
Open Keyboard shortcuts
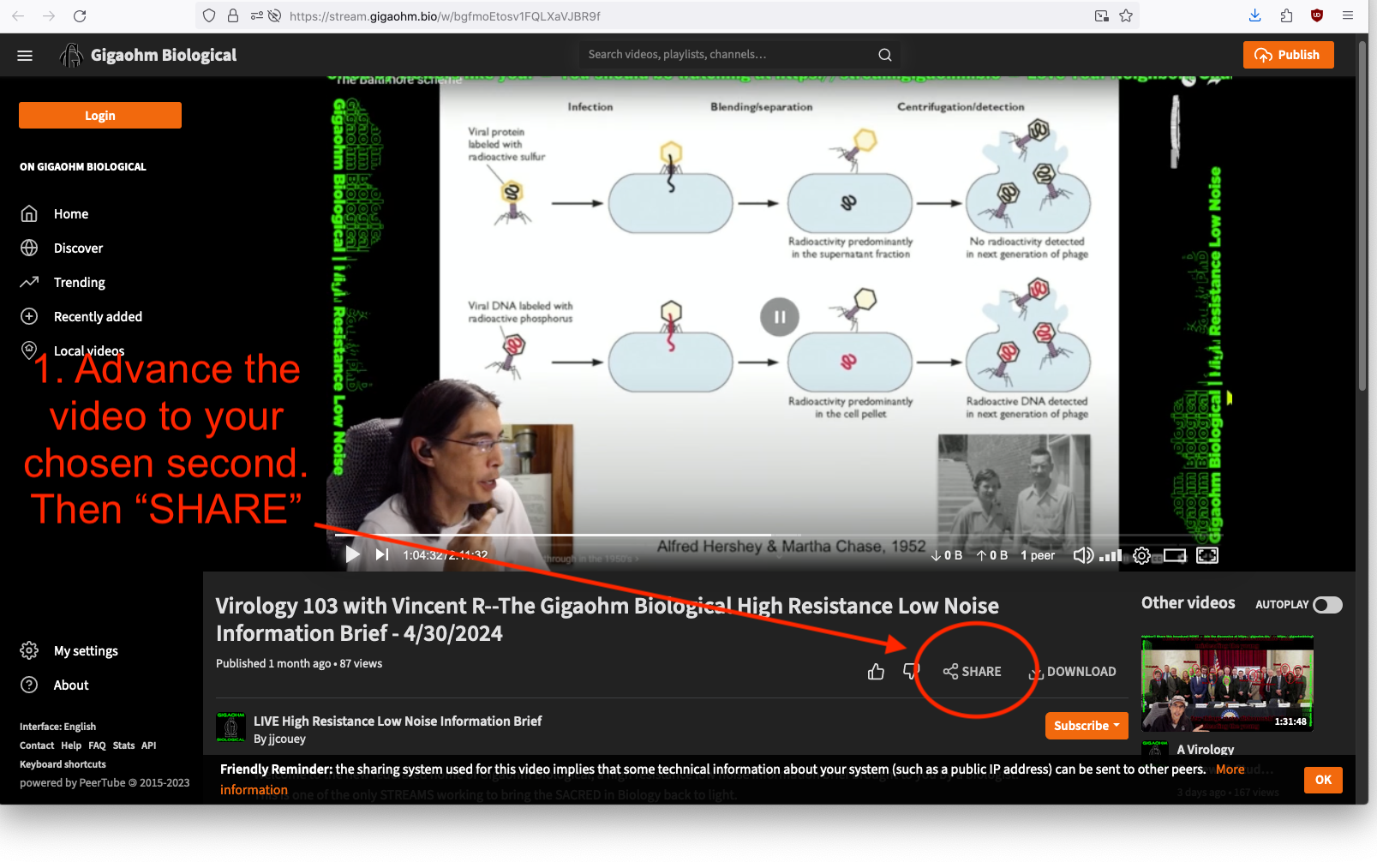pos(63,764)
